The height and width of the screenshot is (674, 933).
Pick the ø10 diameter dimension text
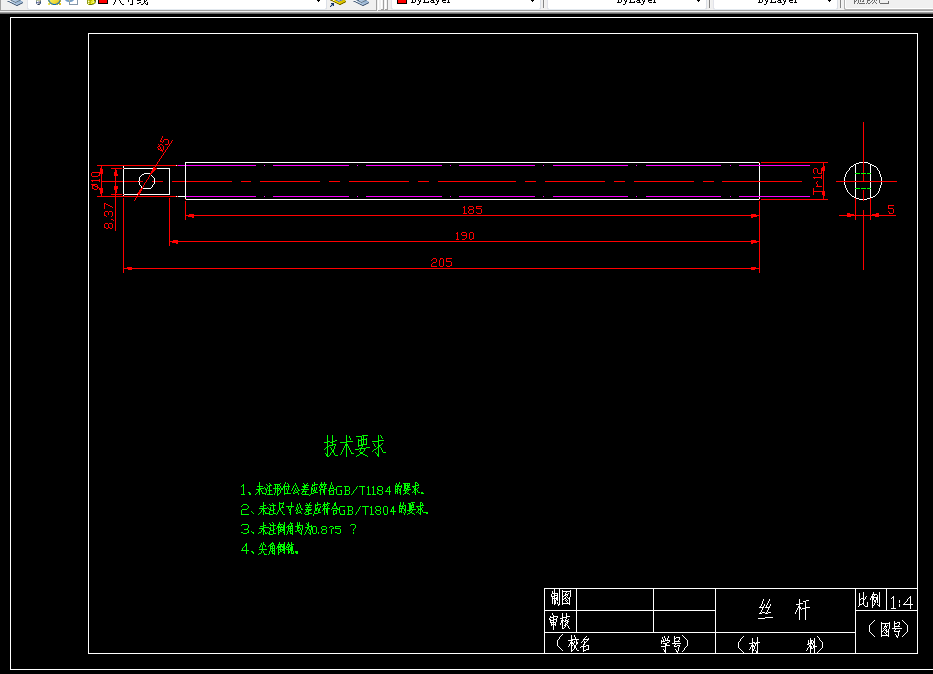point(96,180)
